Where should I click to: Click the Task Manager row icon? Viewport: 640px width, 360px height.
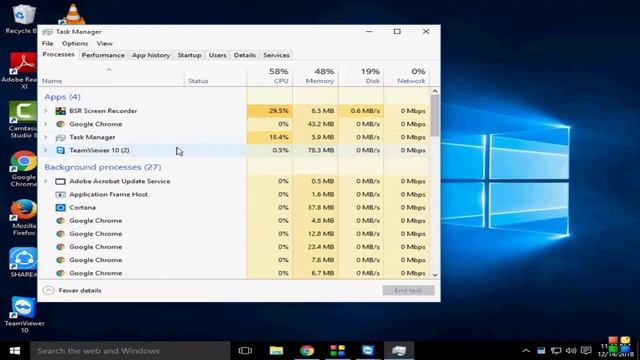[x=60, y=137]
